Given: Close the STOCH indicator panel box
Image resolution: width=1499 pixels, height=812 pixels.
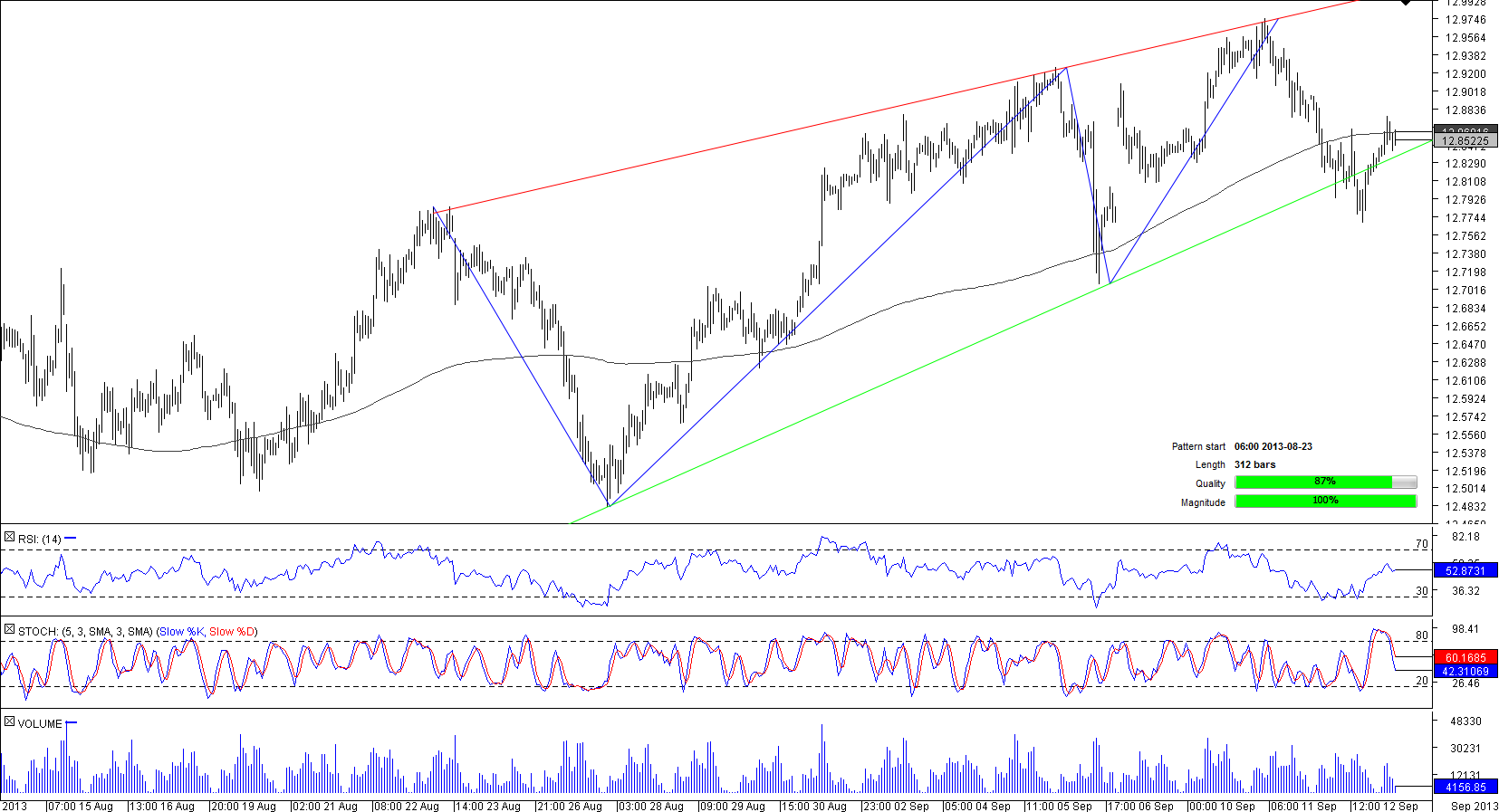Looking at the screenshot, I should pos(9,629).
